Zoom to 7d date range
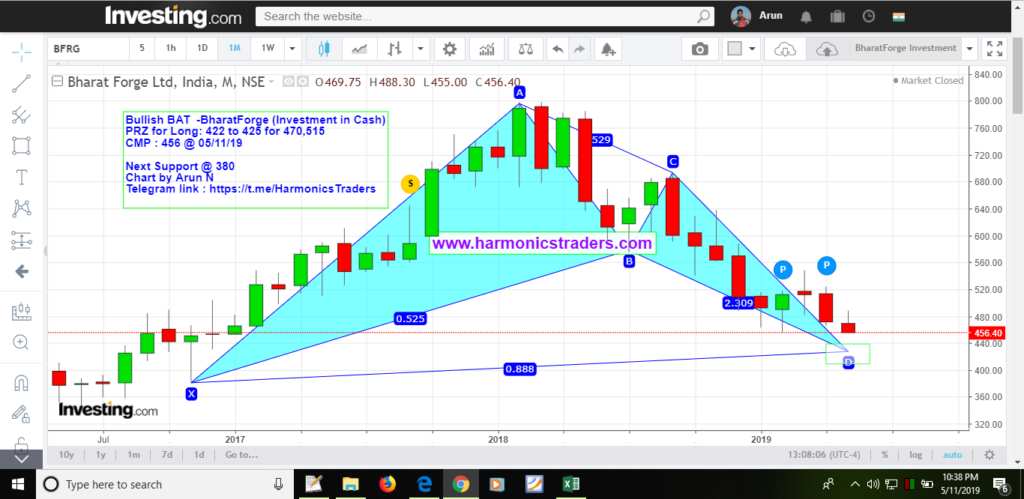The height and width of the screenshot is (499, 1024). 167,455
